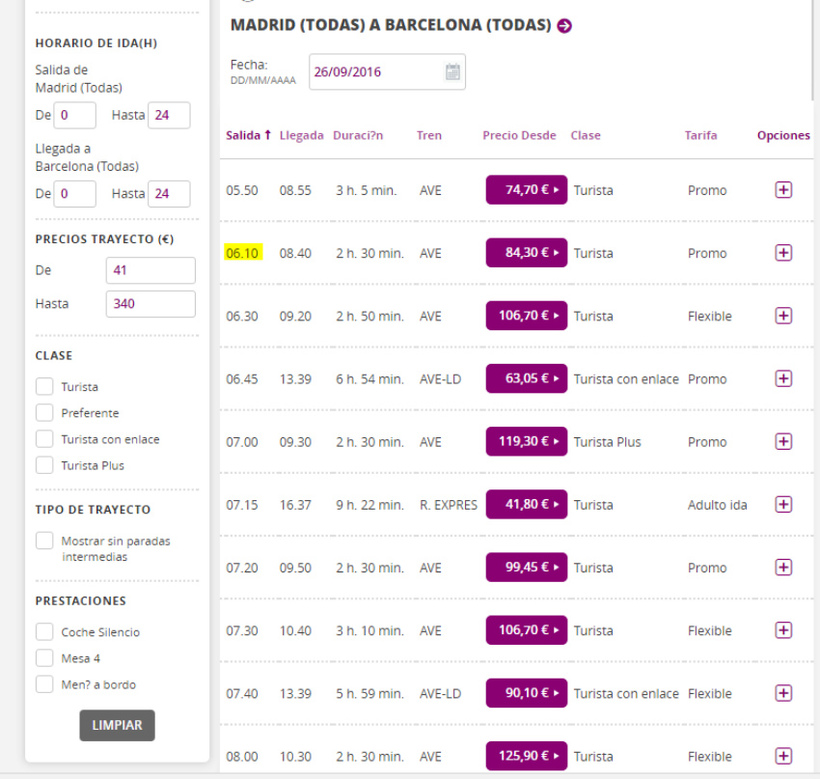Click the Fecha date input field
The width and height of the screenshot is (820, 779).
[375, 71]
